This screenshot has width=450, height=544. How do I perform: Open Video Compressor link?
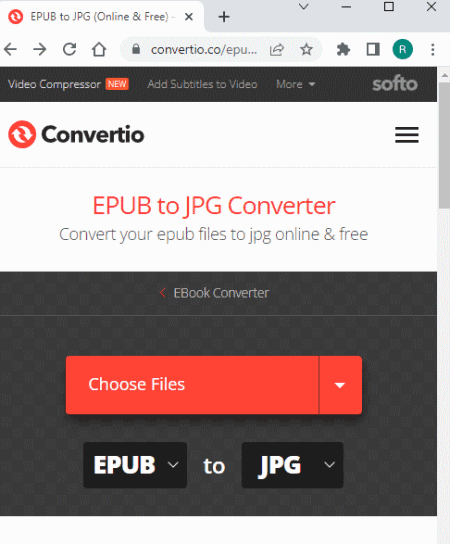(x=54, y=84)
